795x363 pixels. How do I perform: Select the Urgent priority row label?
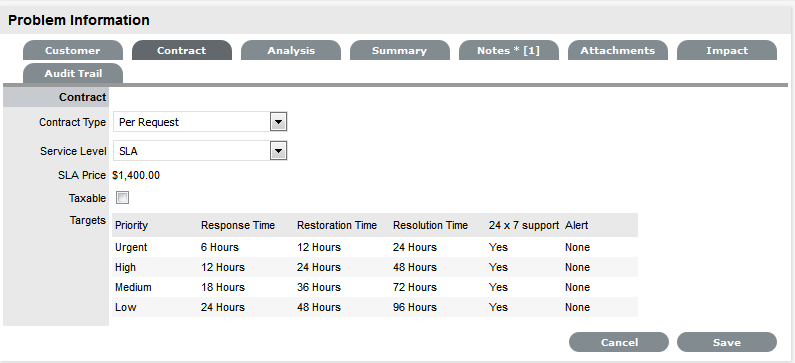(x=131, y=247)
